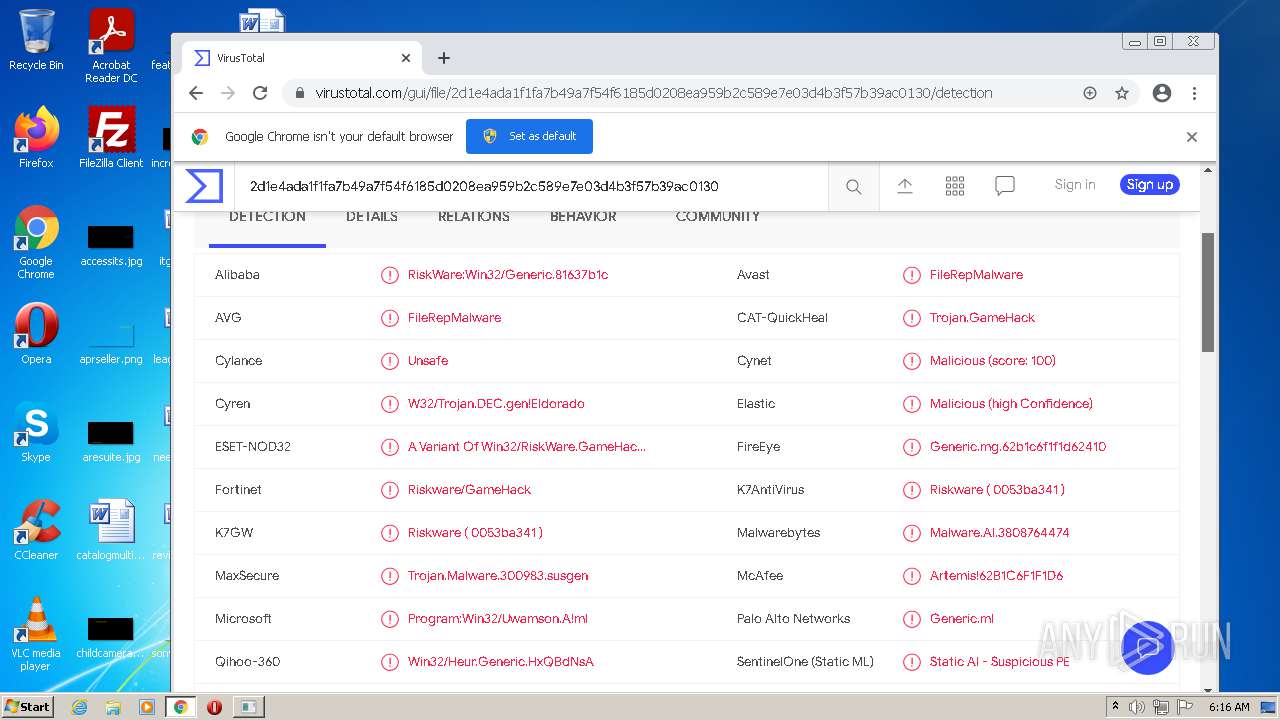Switch to the DETAILS tab

(x=372, y=217)
